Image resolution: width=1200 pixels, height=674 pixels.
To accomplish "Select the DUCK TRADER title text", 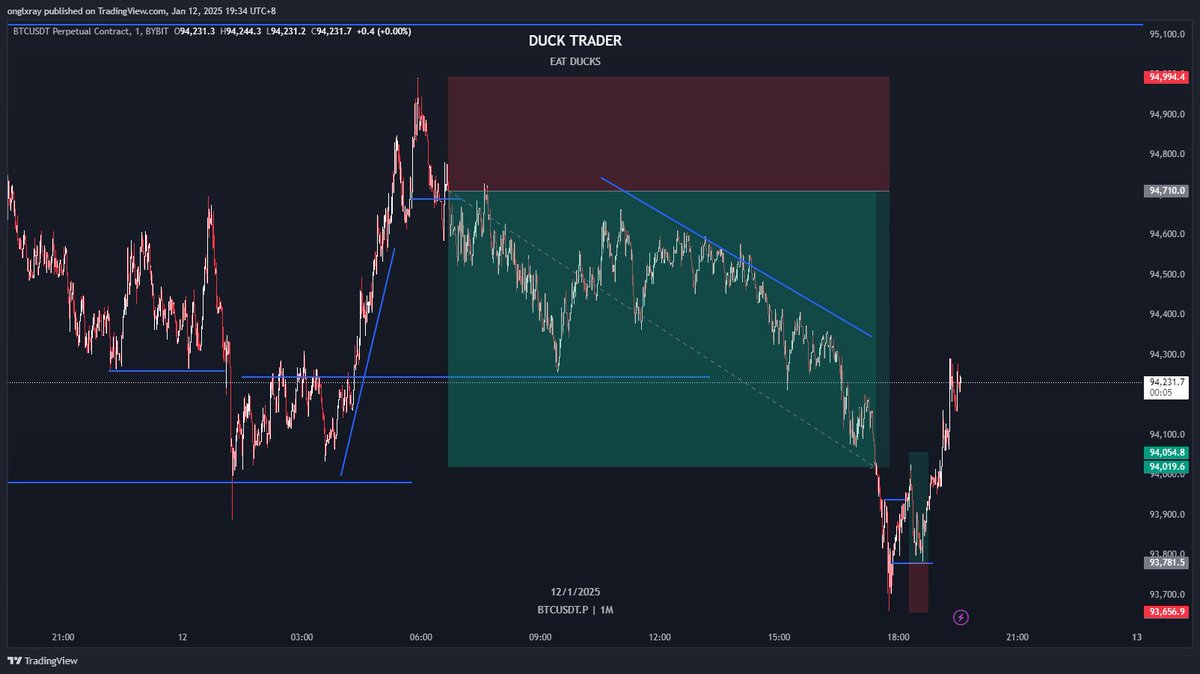I will click(x=575, y=42).
